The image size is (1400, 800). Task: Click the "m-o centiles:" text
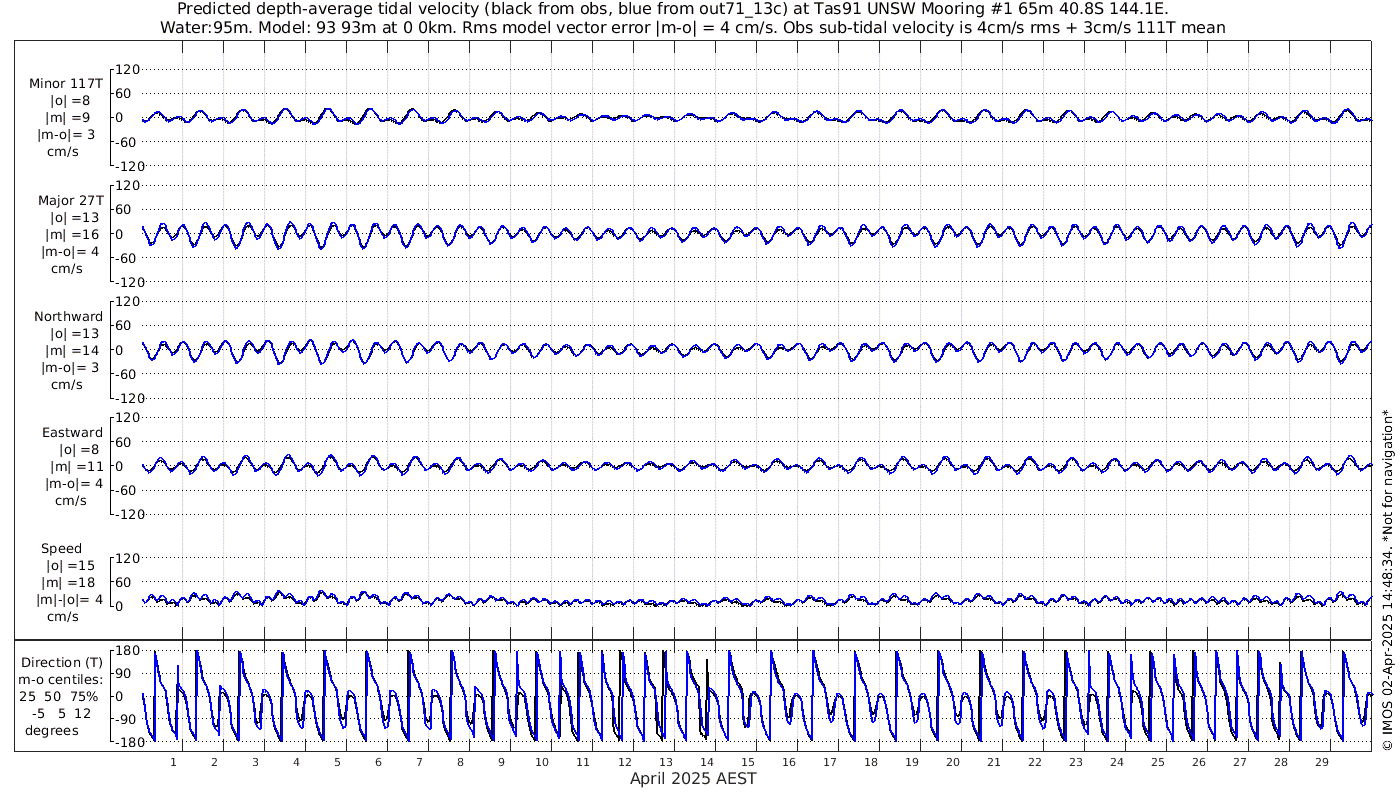[62, 679]
